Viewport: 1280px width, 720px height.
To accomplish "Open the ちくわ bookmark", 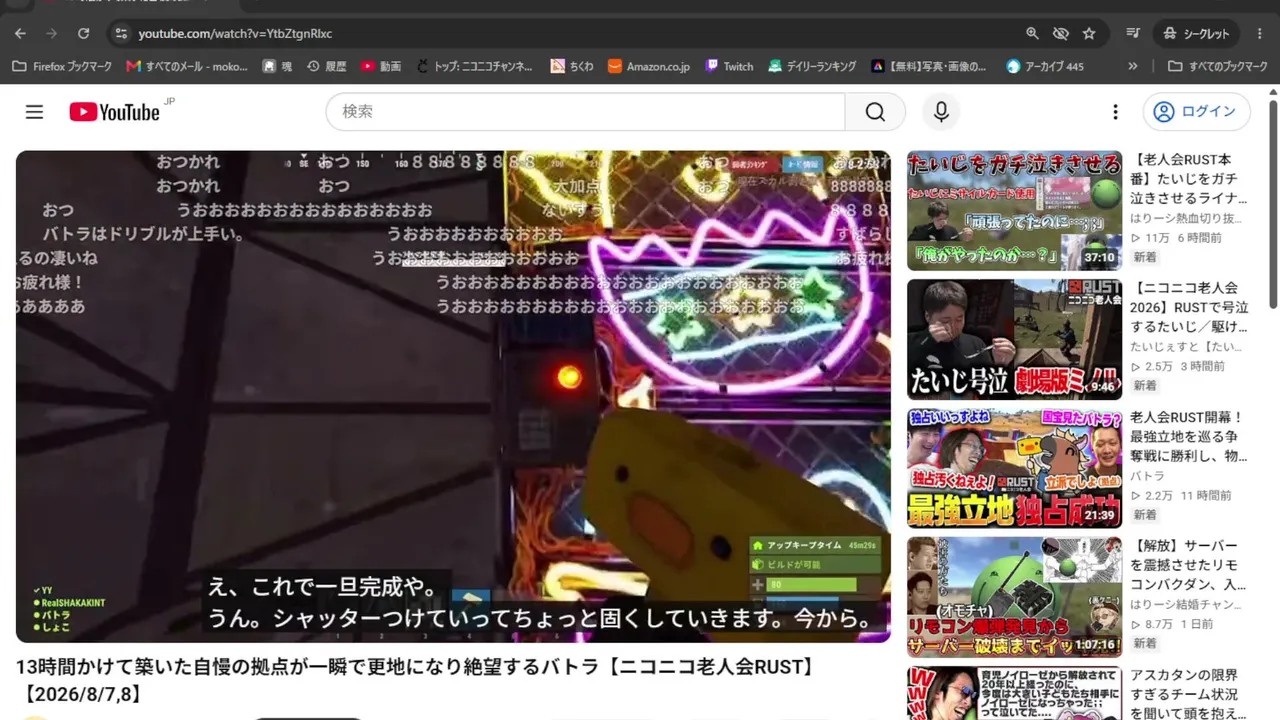I will tap(572, 66).
